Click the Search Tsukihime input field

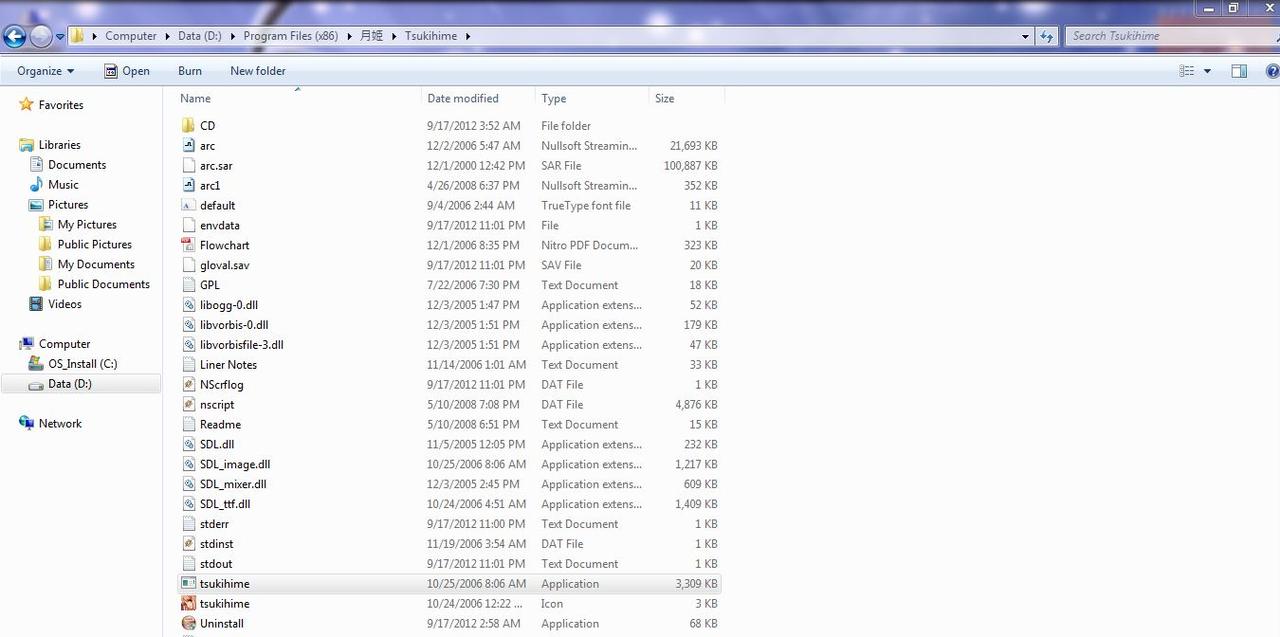click(x=1160, y=36)
